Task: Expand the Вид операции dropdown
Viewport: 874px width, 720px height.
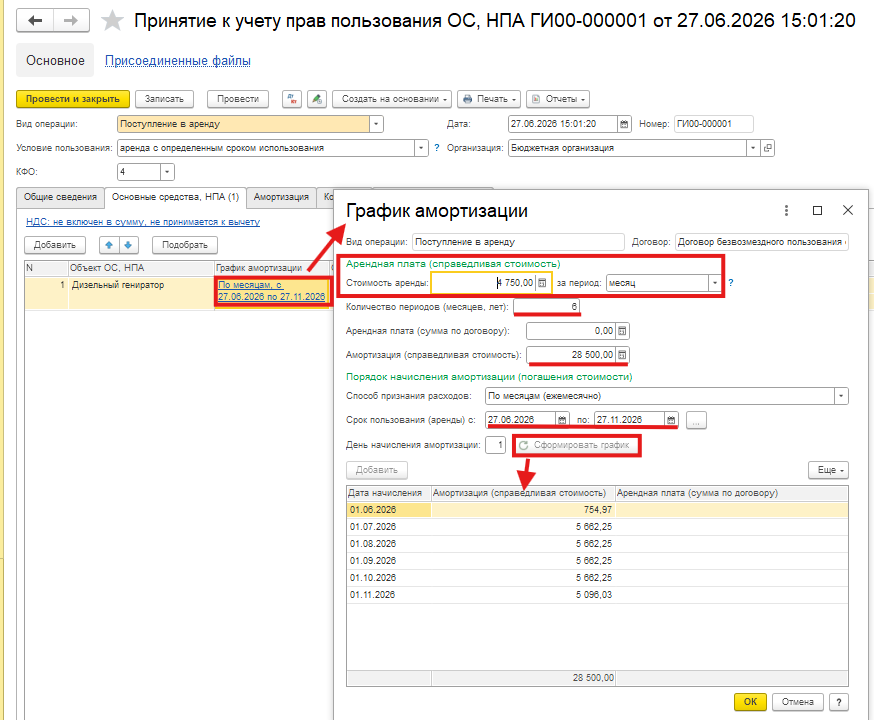Action: (x=376, y=124)
